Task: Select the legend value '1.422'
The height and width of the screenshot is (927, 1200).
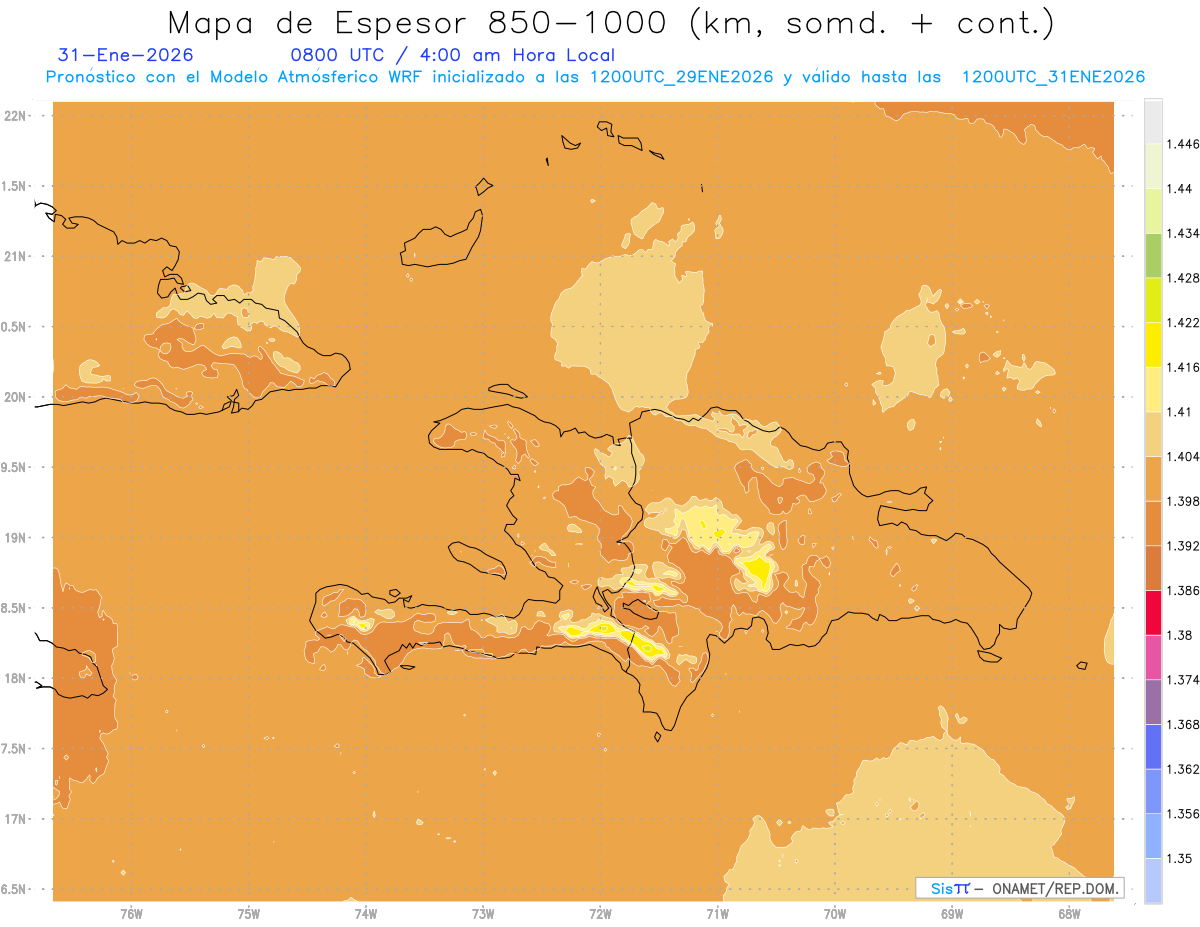Action: tap(1184, 322)
